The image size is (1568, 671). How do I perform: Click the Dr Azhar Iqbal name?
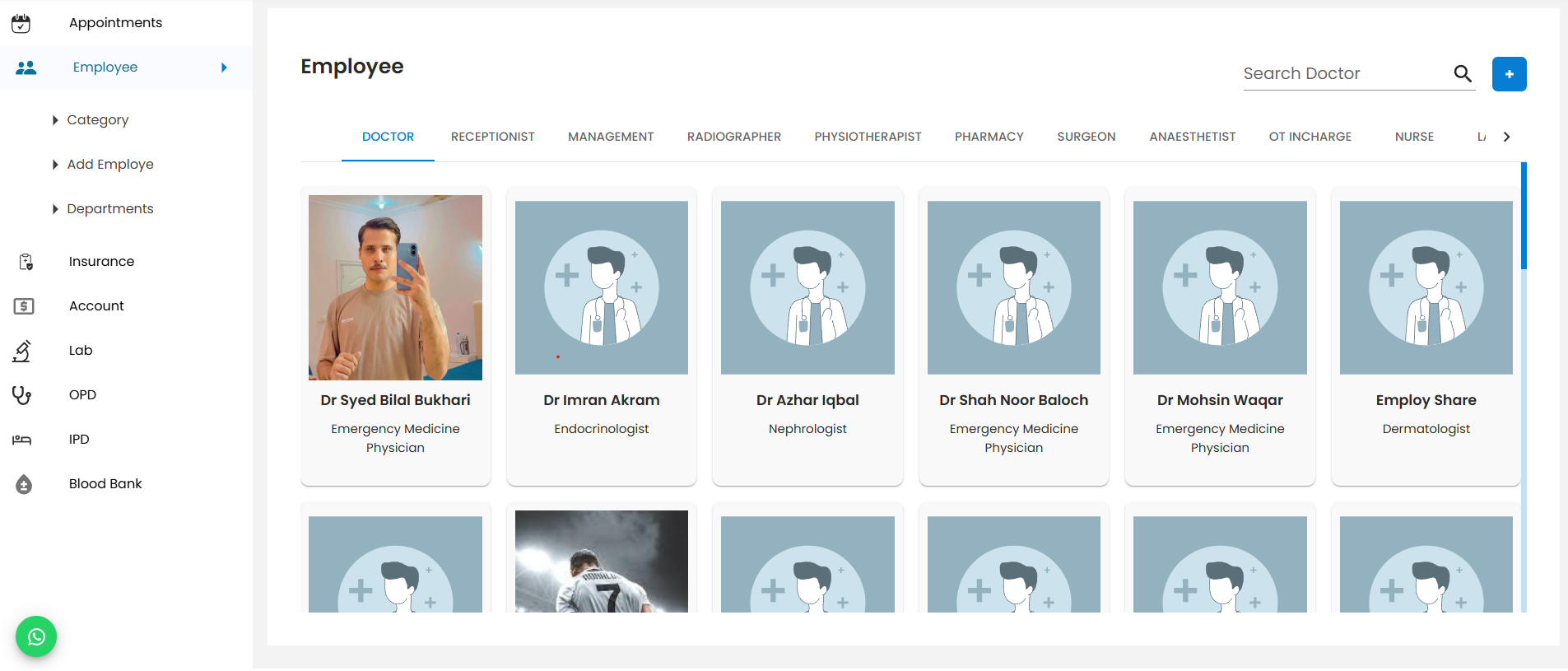tap(807, 400)
